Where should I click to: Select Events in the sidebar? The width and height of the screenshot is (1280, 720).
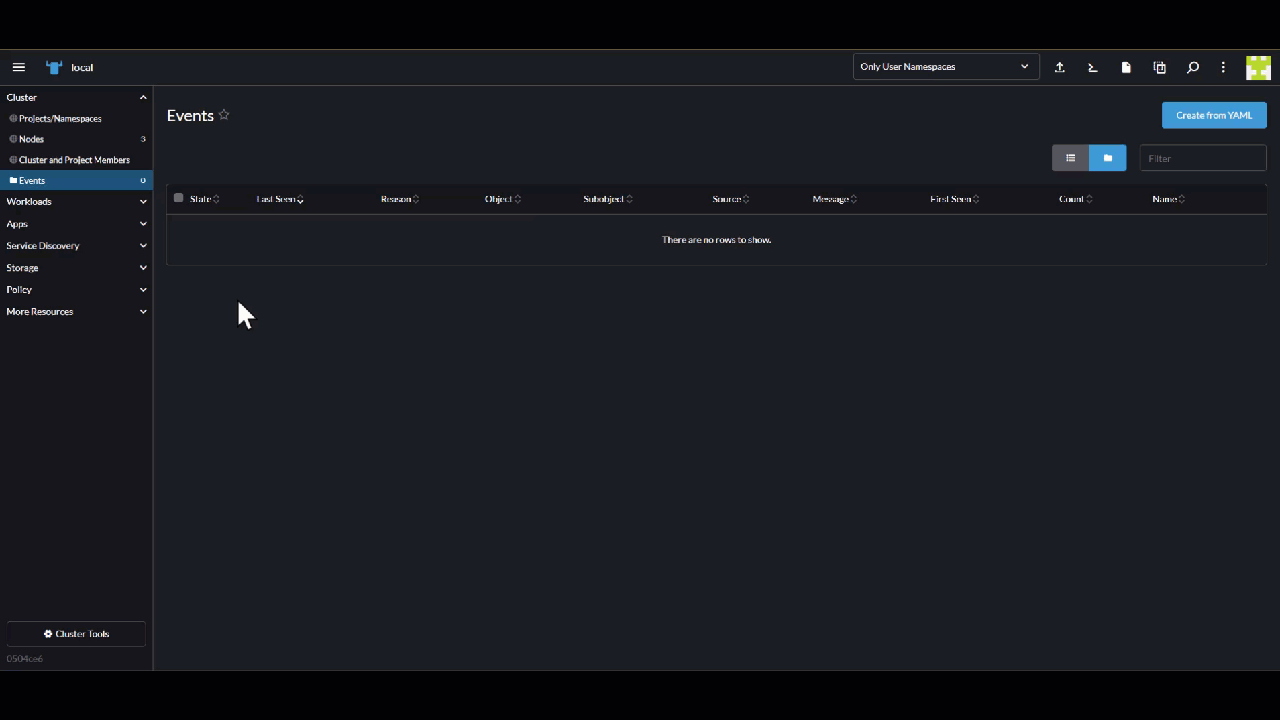76,180
